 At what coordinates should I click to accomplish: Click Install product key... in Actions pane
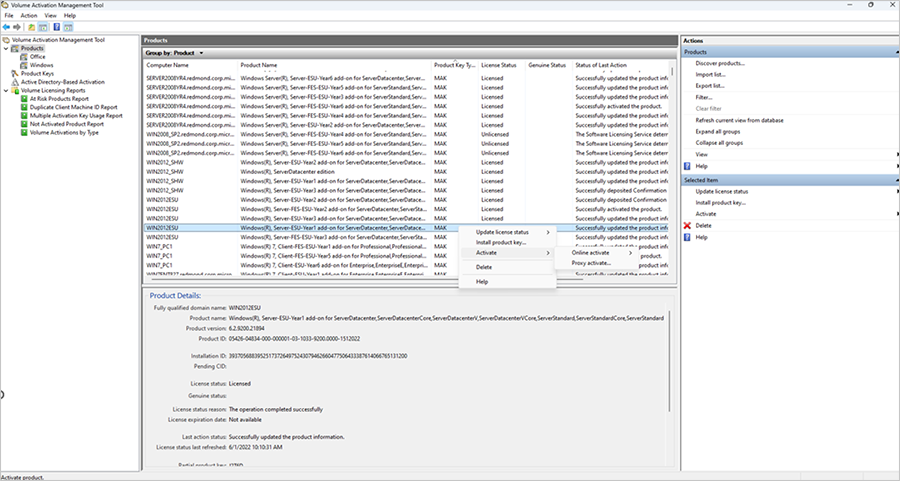pos(721,203)
